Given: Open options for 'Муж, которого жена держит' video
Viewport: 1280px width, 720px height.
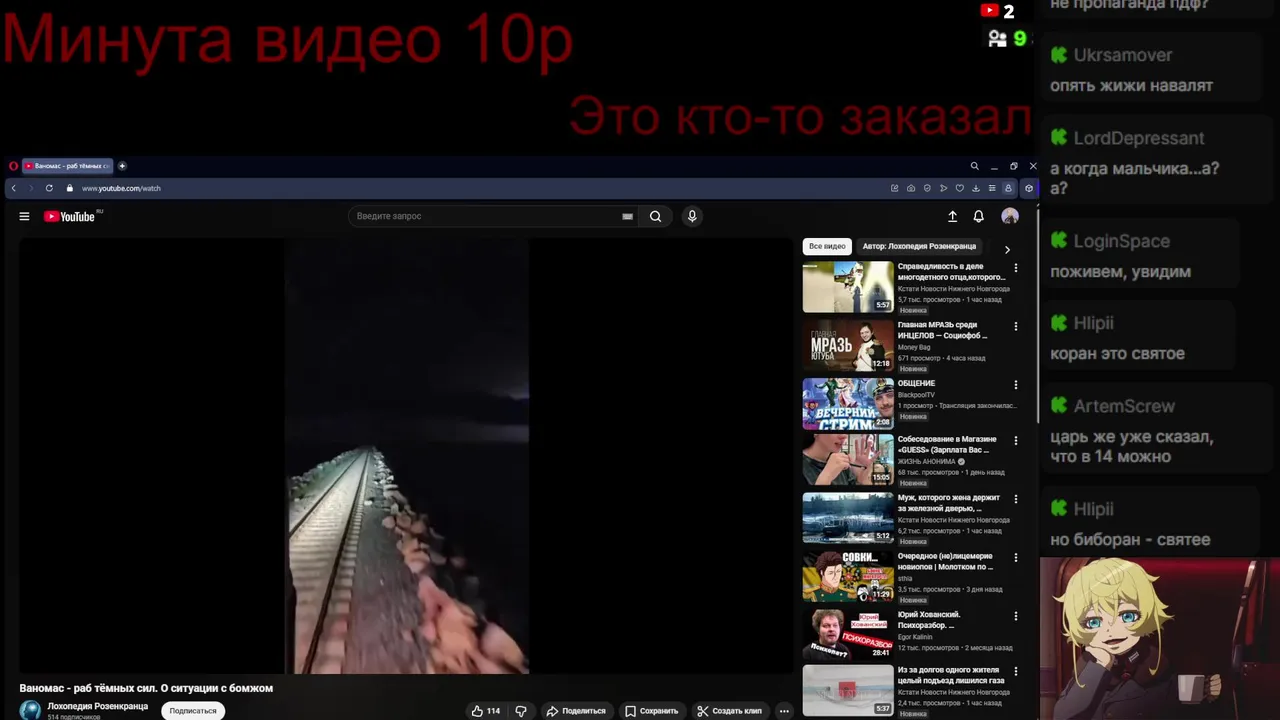Looking at the screenshot, I should pyautogui.click(x=1016, y=499).
